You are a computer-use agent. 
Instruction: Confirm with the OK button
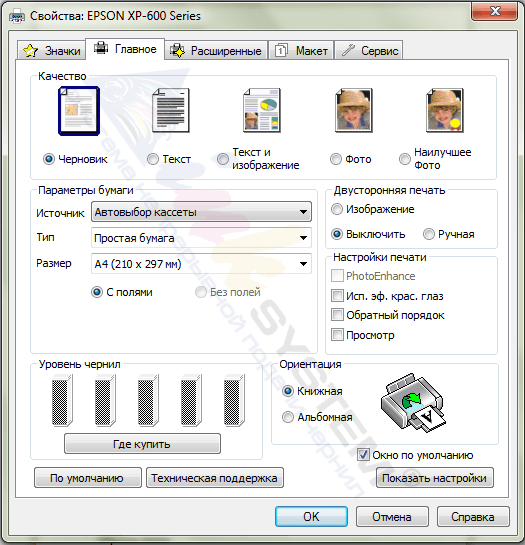[x=311, y=516]
